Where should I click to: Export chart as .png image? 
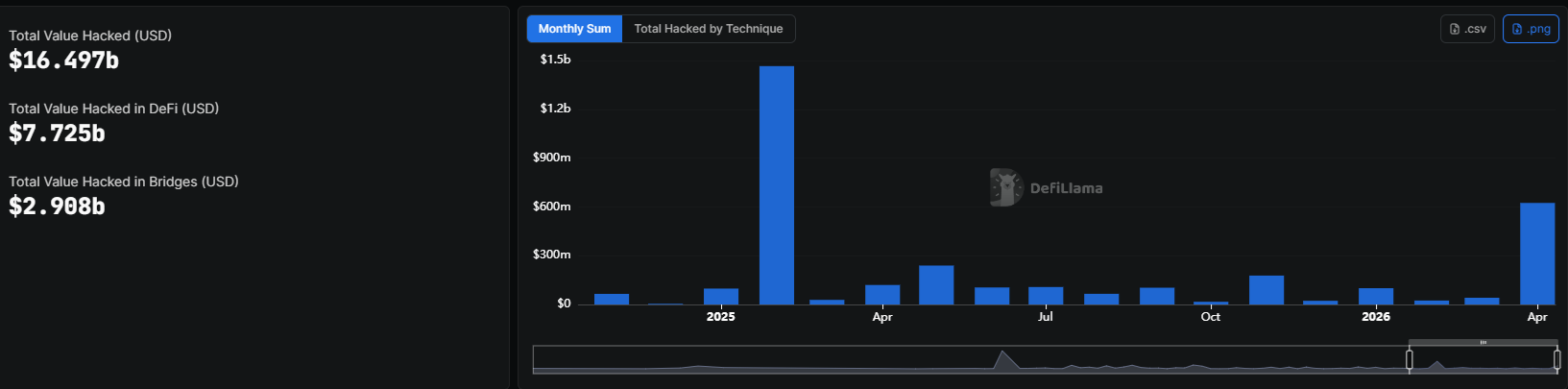tap(1531, 29)
